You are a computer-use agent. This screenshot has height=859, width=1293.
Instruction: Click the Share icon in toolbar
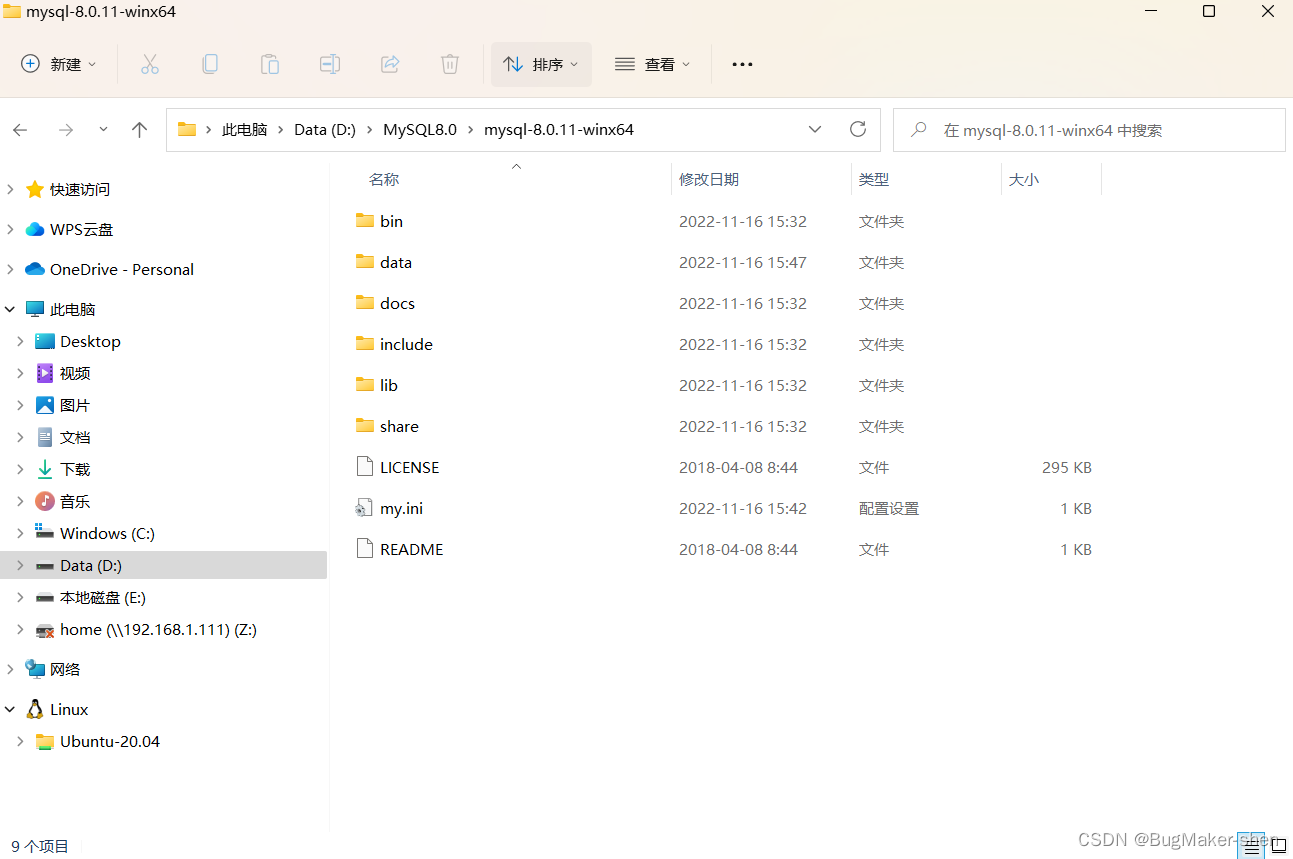pos(390,64)
